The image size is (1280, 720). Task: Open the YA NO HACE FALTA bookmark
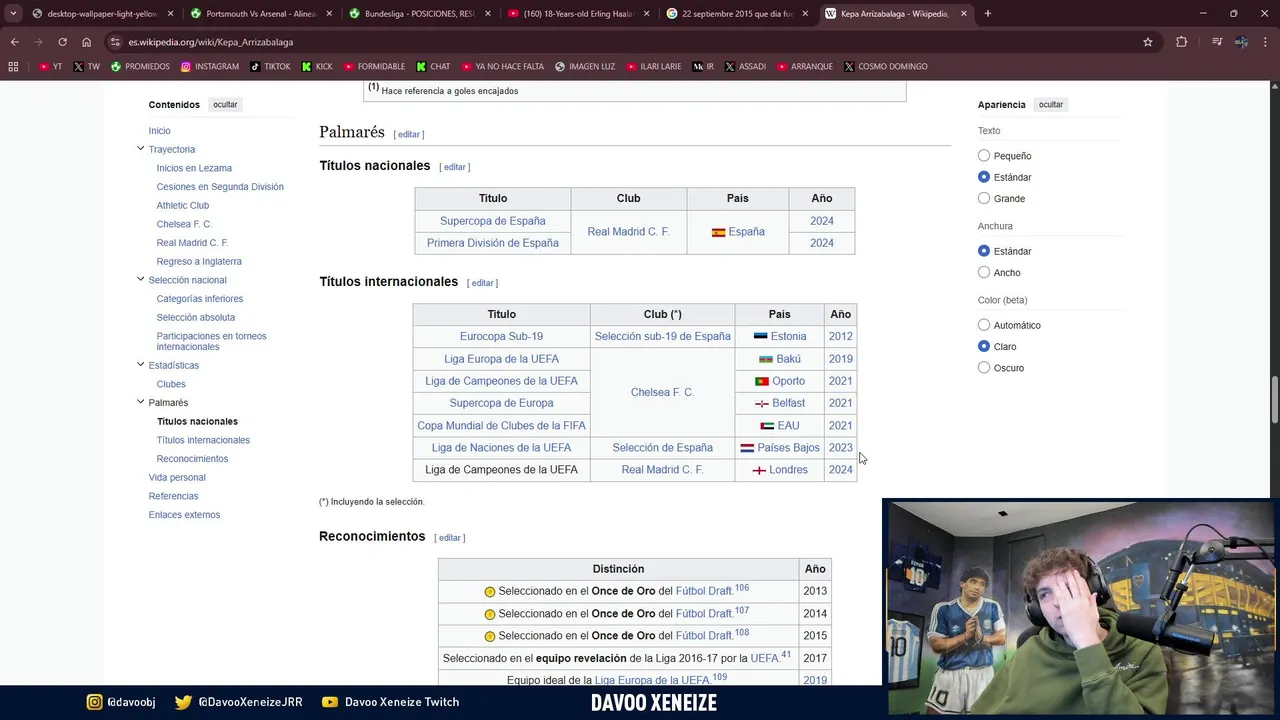[x=503, y=67]
